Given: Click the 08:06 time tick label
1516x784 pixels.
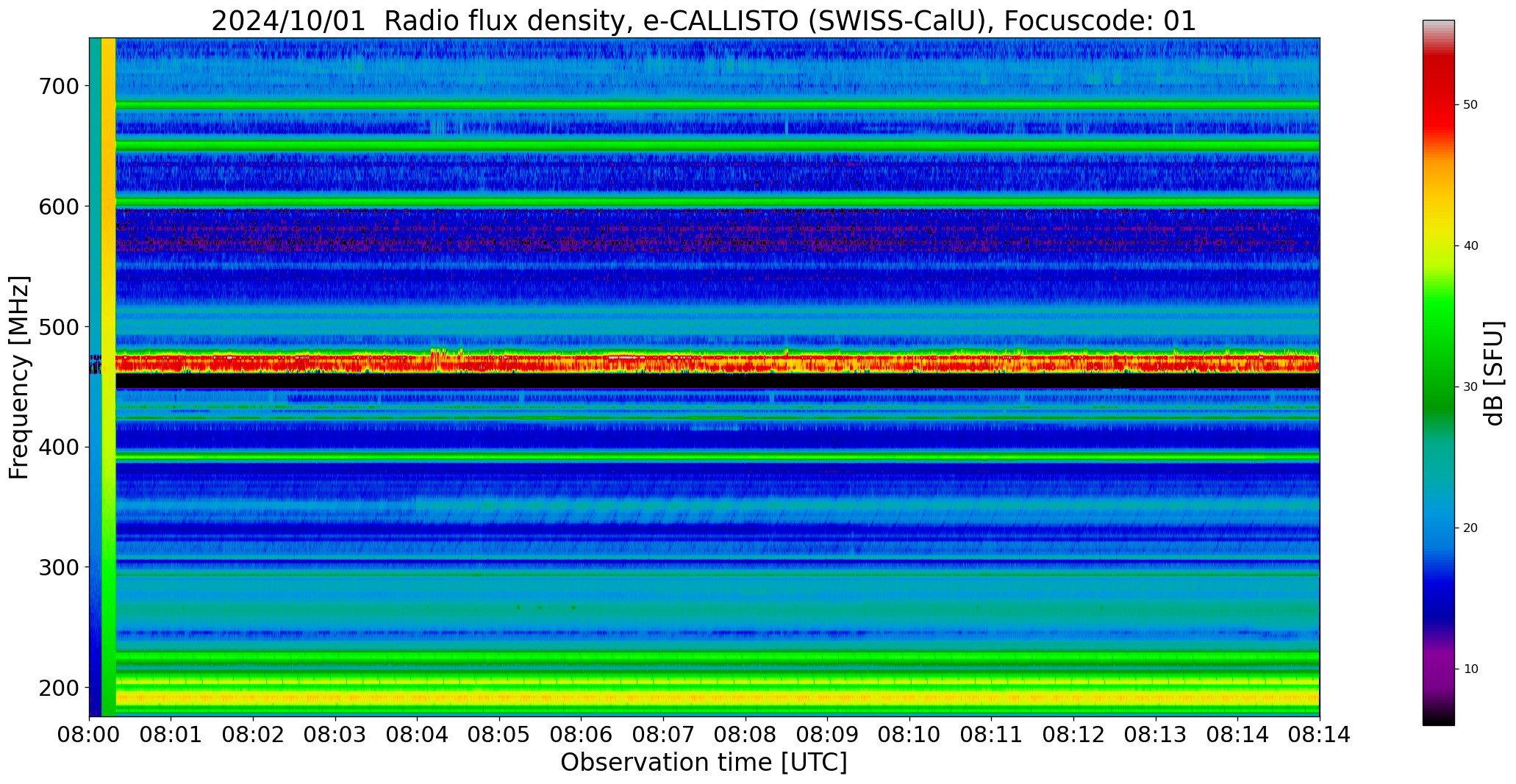Looking at the screenshot, I should click(582, 736).
